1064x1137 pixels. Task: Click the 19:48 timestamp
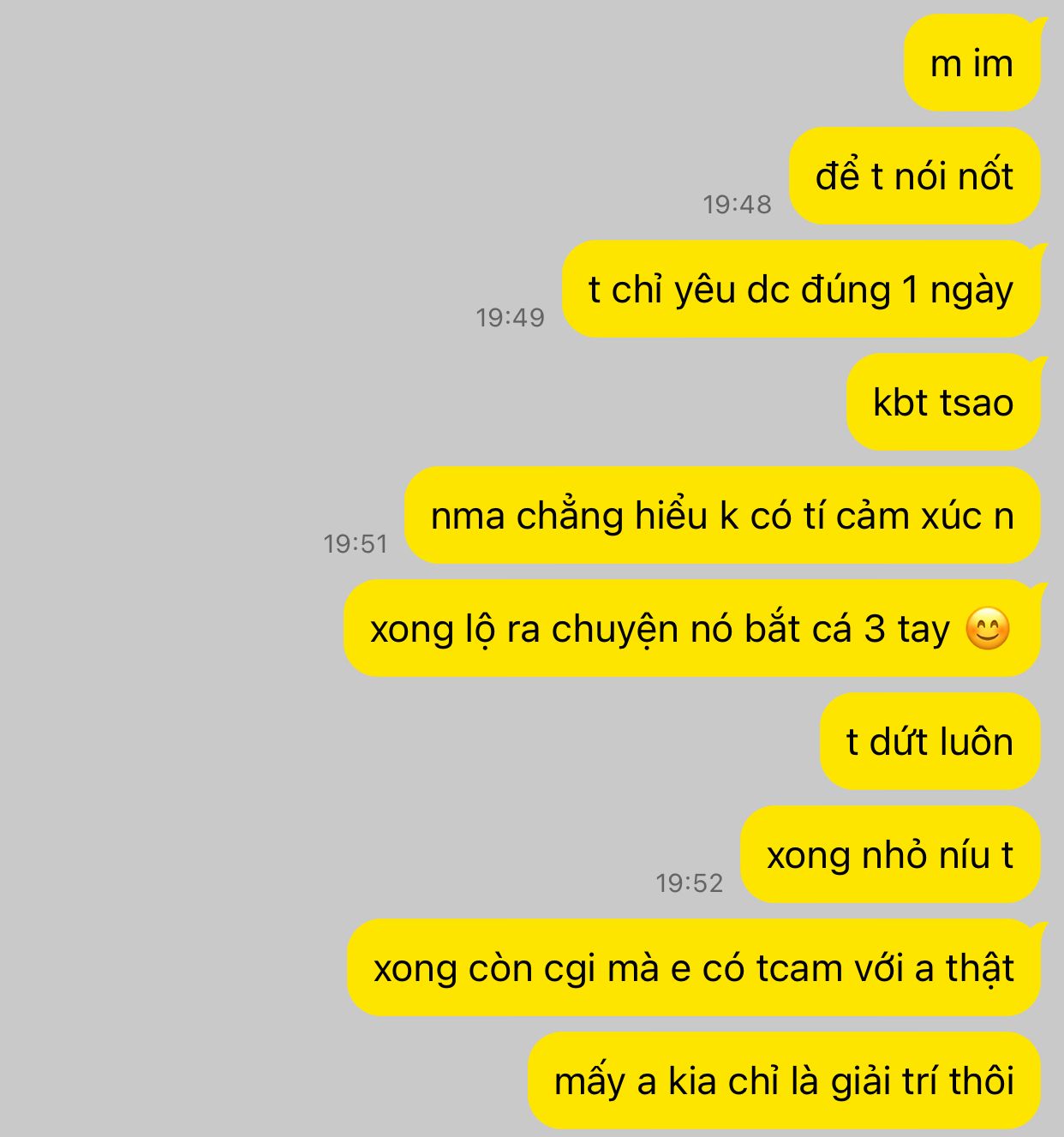click(x=737, y=204)
